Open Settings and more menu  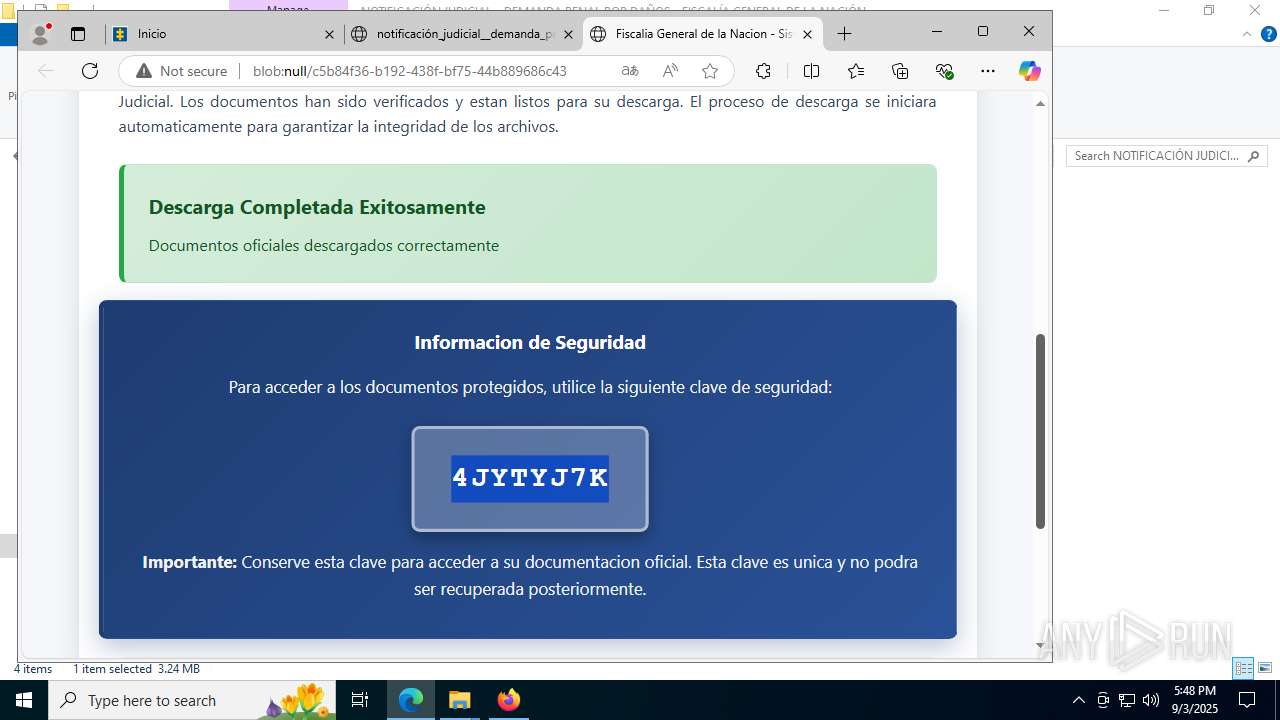[x=988, y=71]
